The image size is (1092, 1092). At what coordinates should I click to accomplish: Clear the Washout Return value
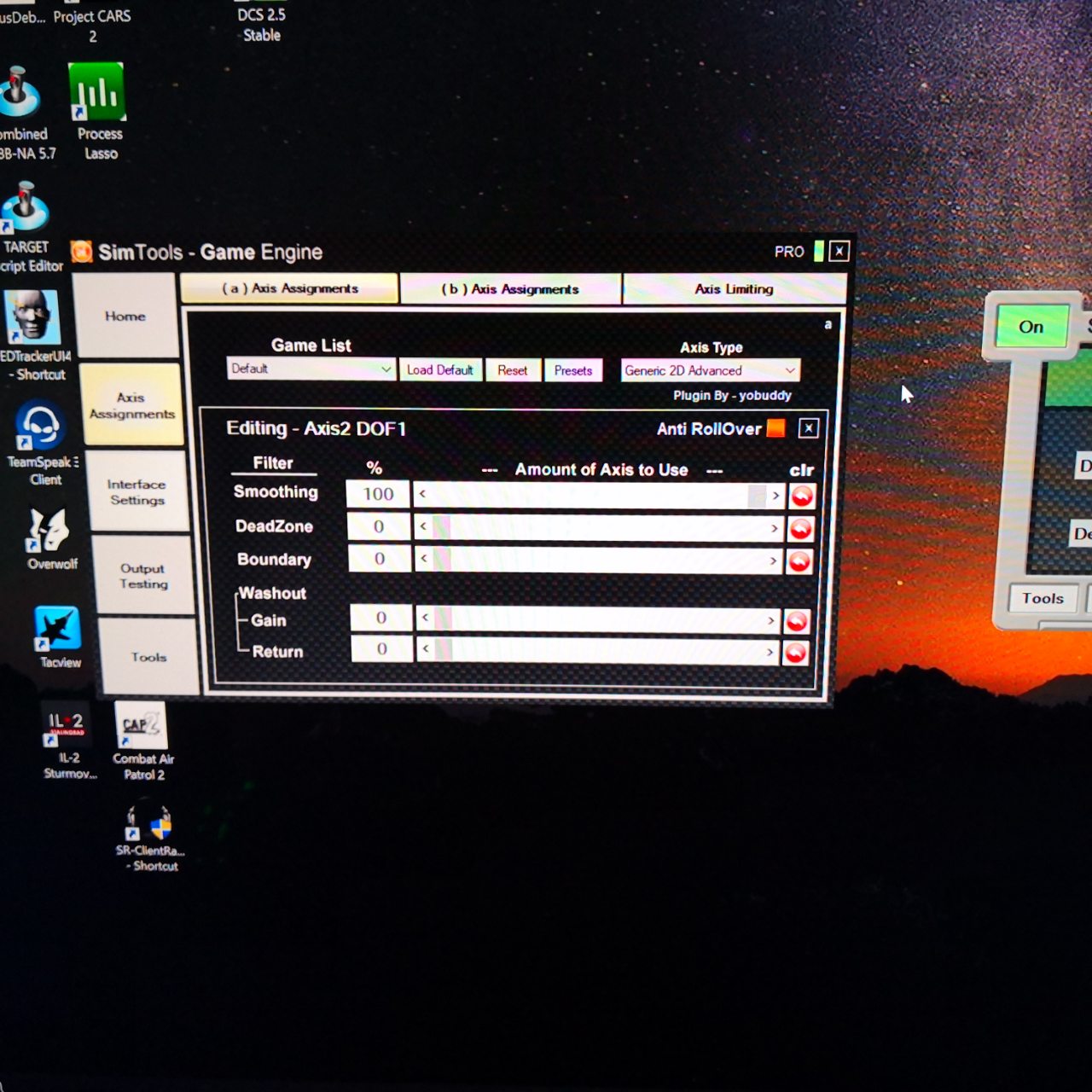point(795,653)
